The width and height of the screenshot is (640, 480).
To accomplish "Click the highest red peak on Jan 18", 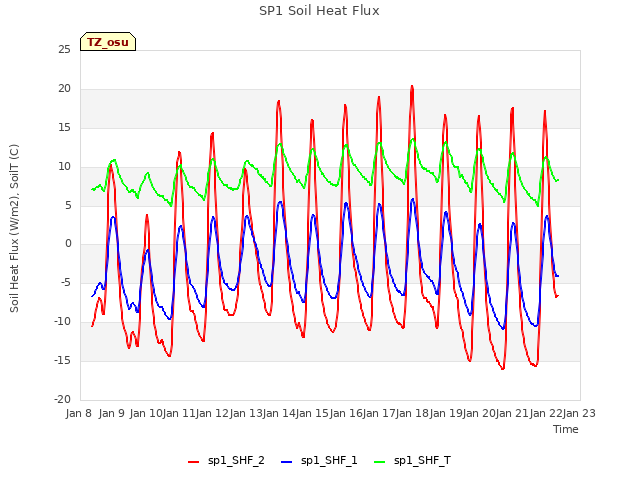I will pos(412,87).
